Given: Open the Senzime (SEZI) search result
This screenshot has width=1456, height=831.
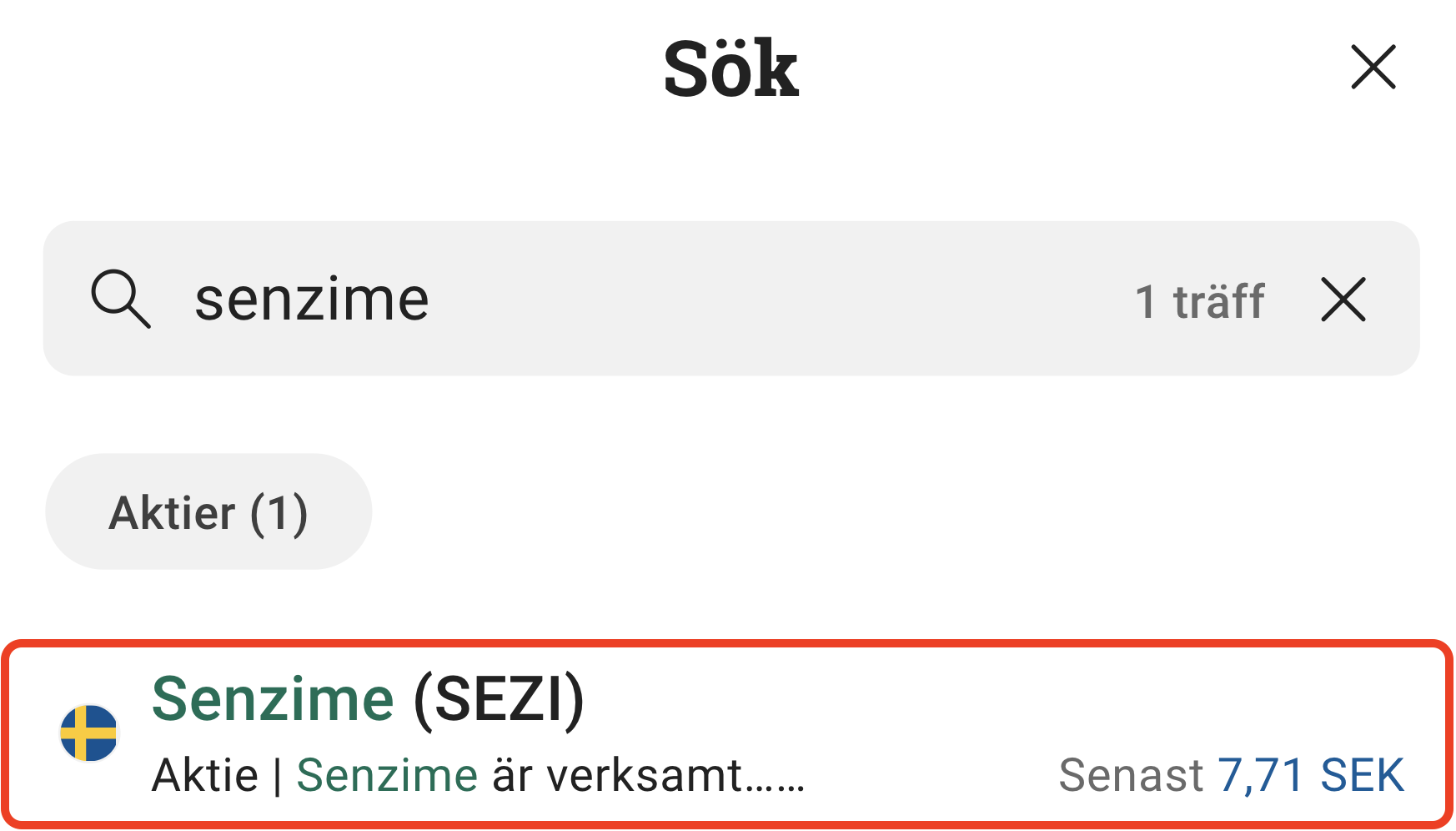Looking at the screenshot, I should pos(727,734).
